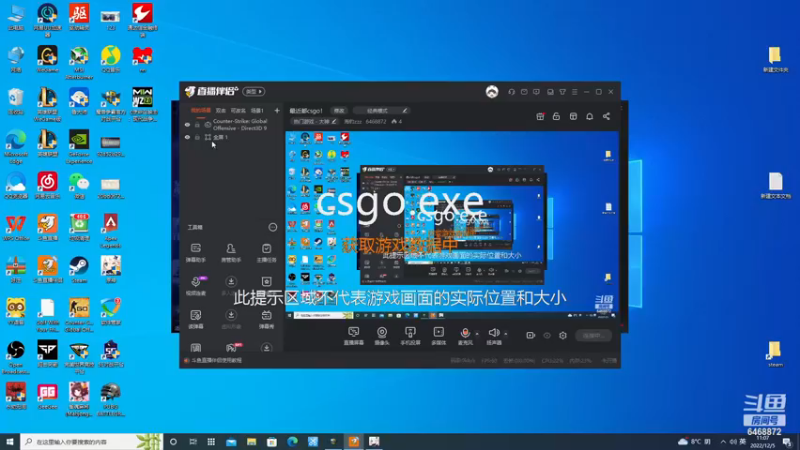Open the 弹幕秀 tool

266,319
